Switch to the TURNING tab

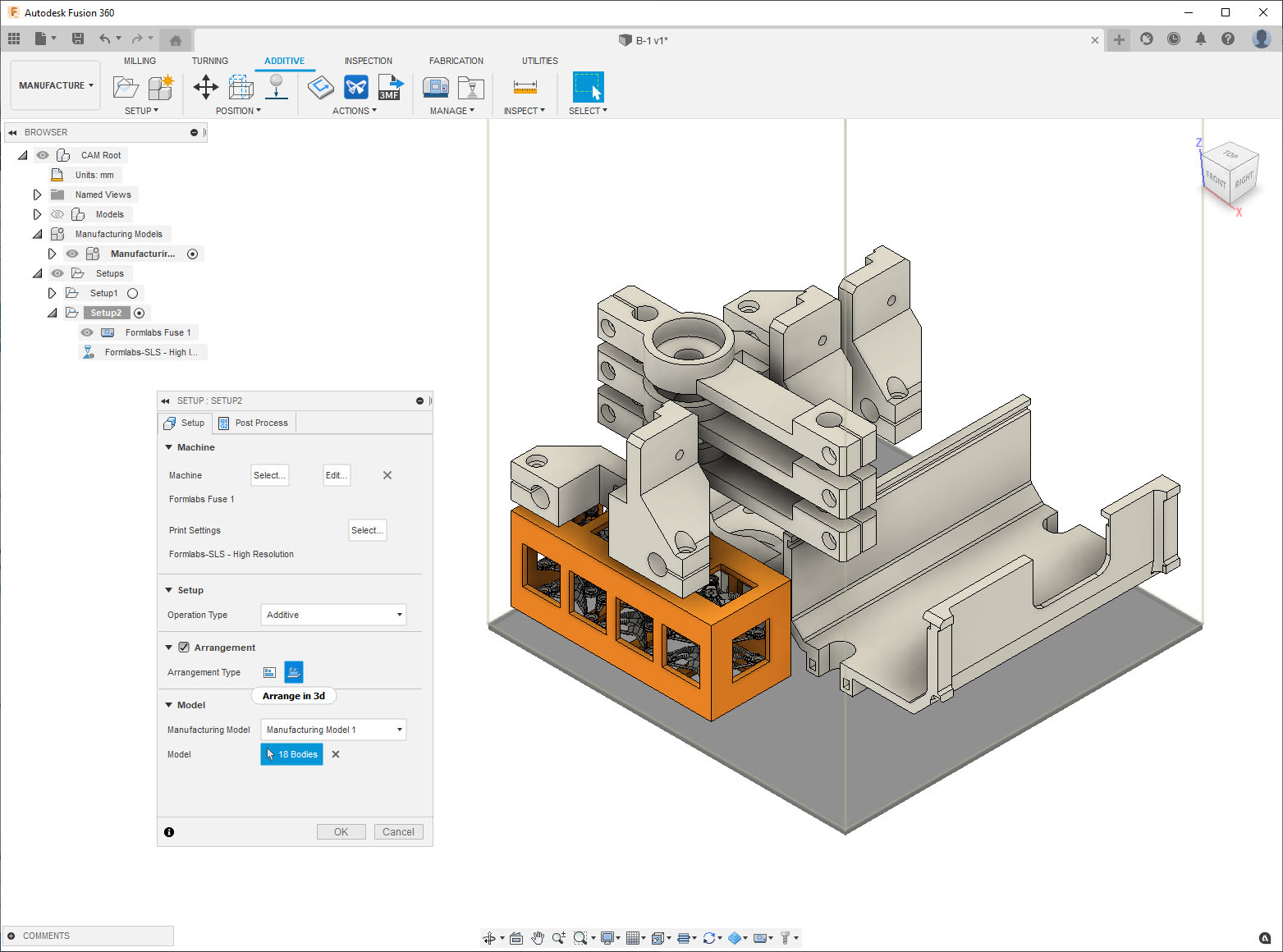(210, 61)
